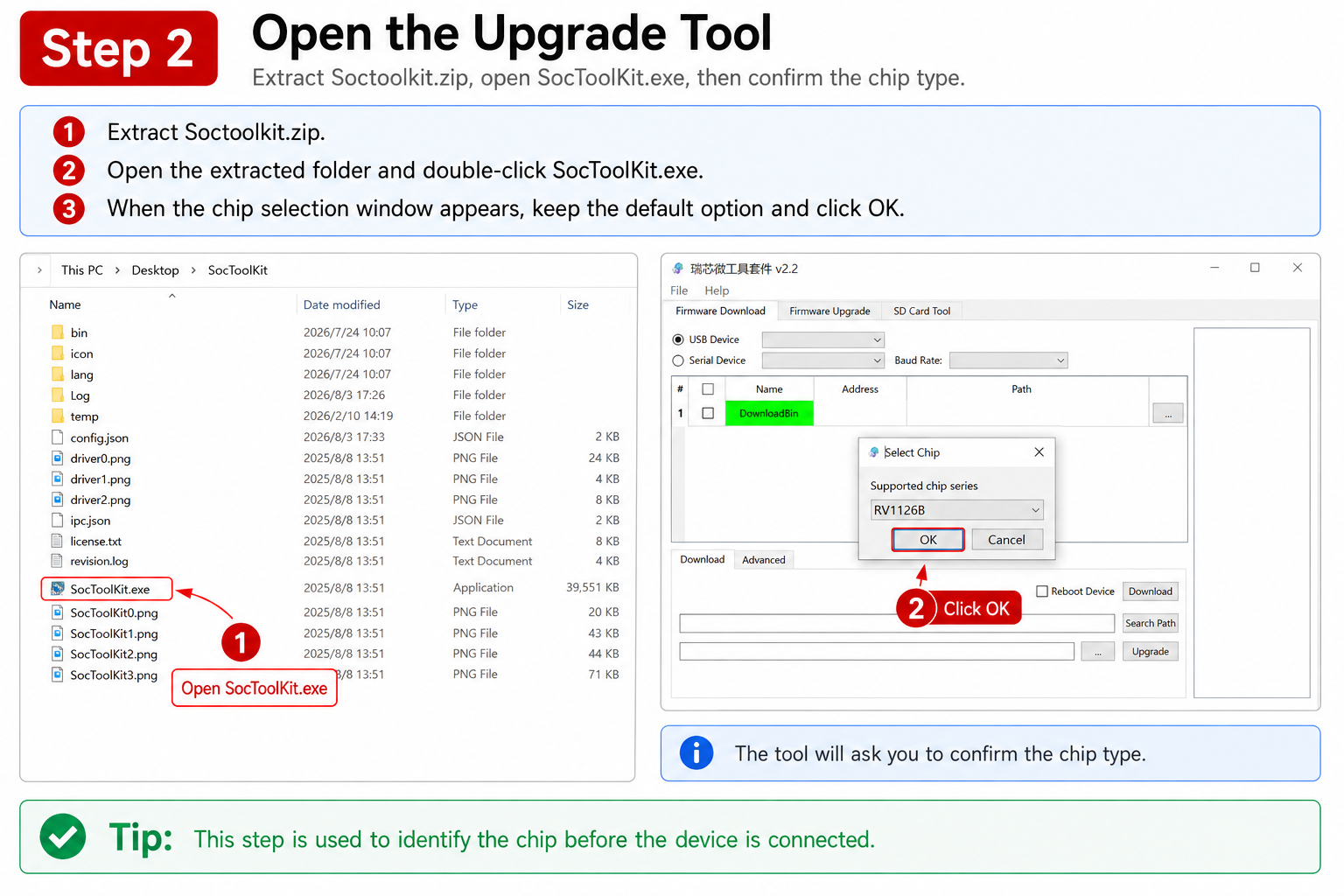Click the browse button beside Upgrade

(x=1097, y=652)
